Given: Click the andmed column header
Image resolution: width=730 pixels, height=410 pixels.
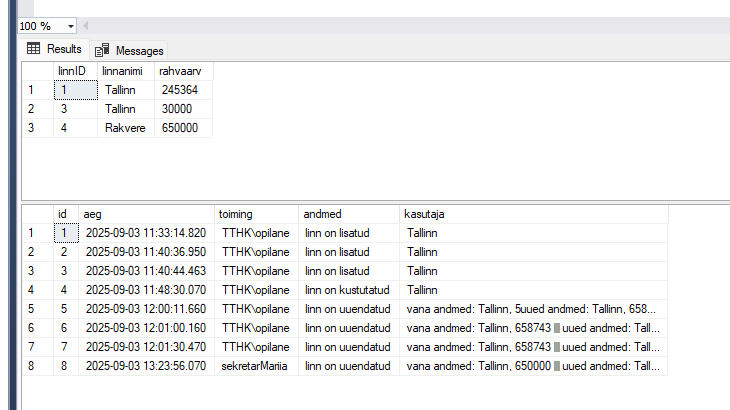Looking at the screenshot, I should [348, 214].
